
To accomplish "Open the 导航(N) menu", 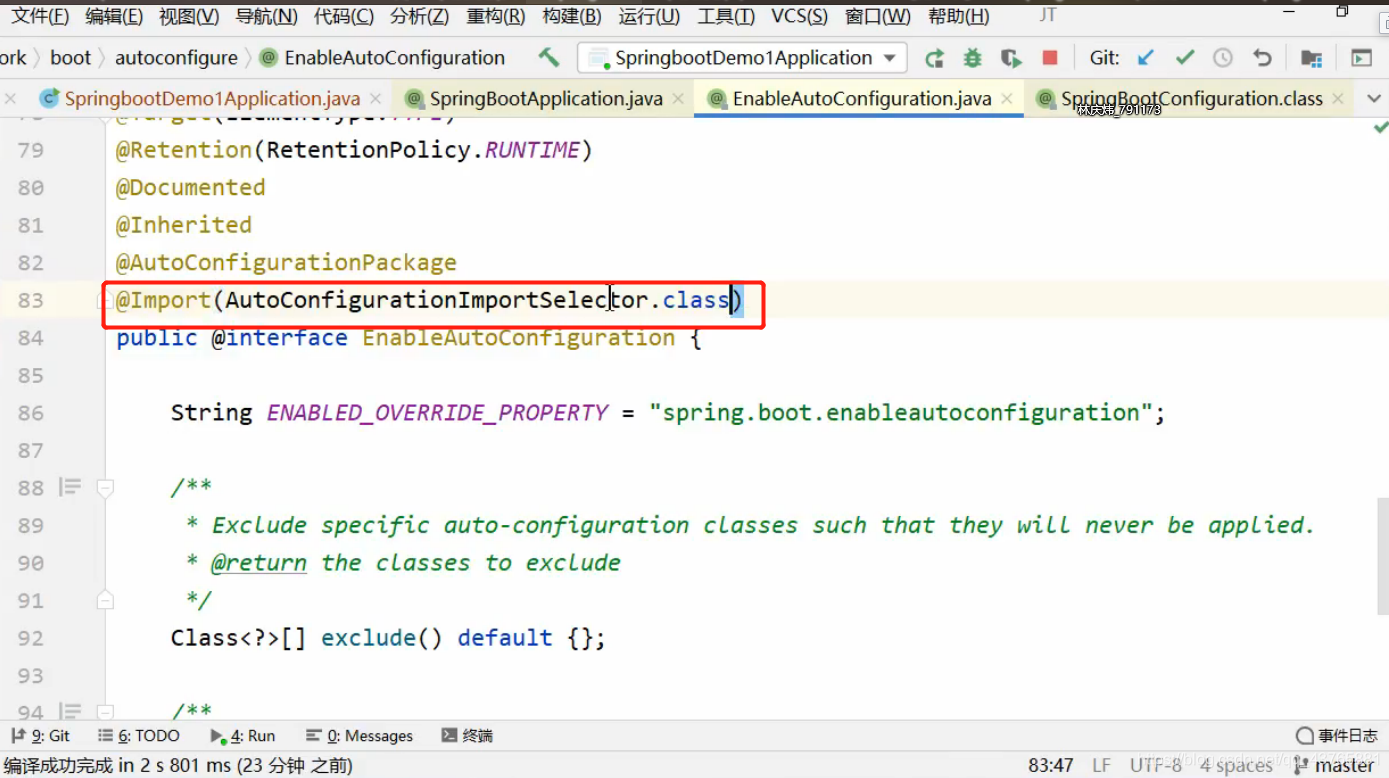I will tap(266, 16).
